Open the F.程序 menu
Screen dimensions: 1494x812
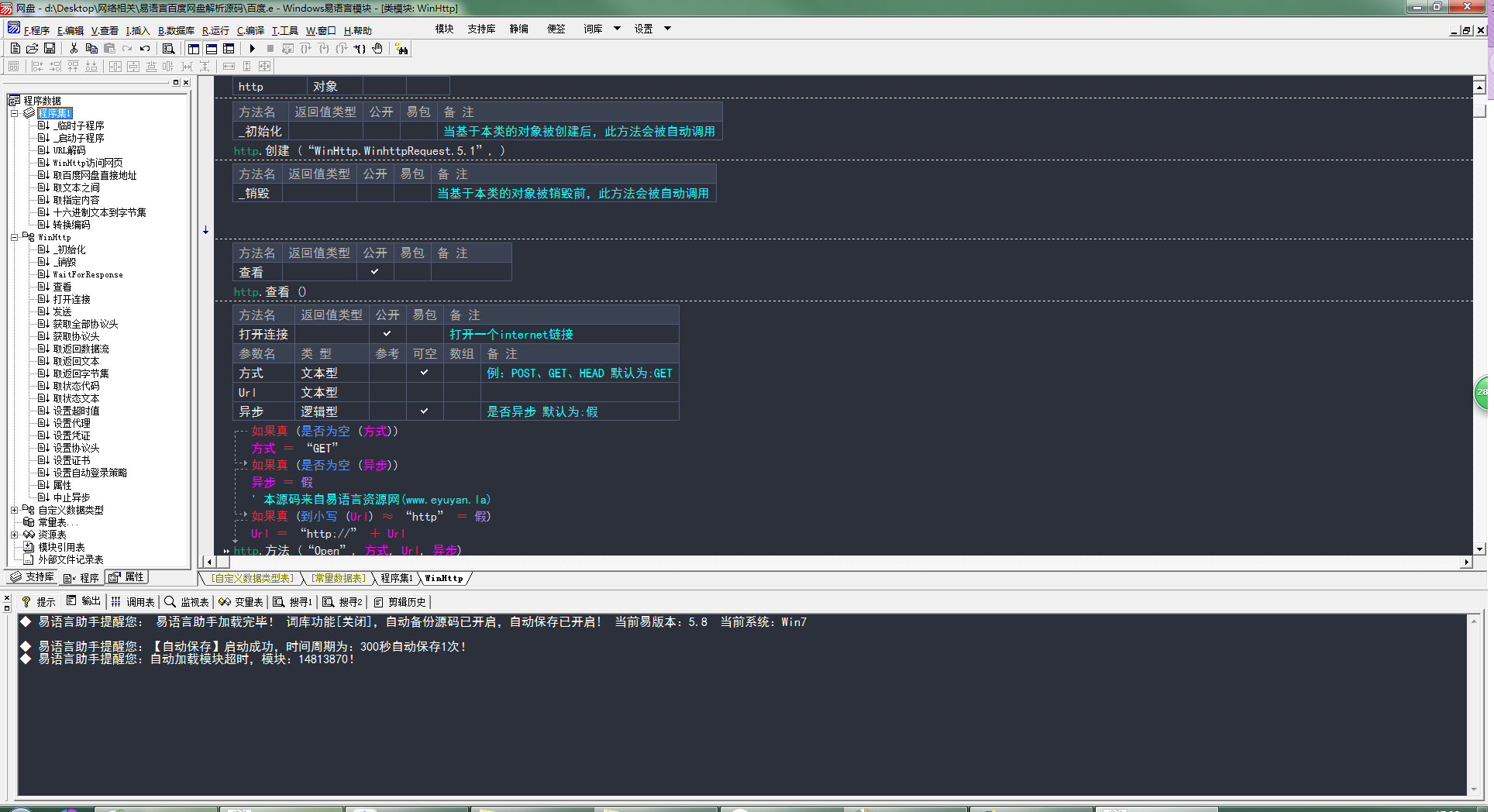point(36,30)
